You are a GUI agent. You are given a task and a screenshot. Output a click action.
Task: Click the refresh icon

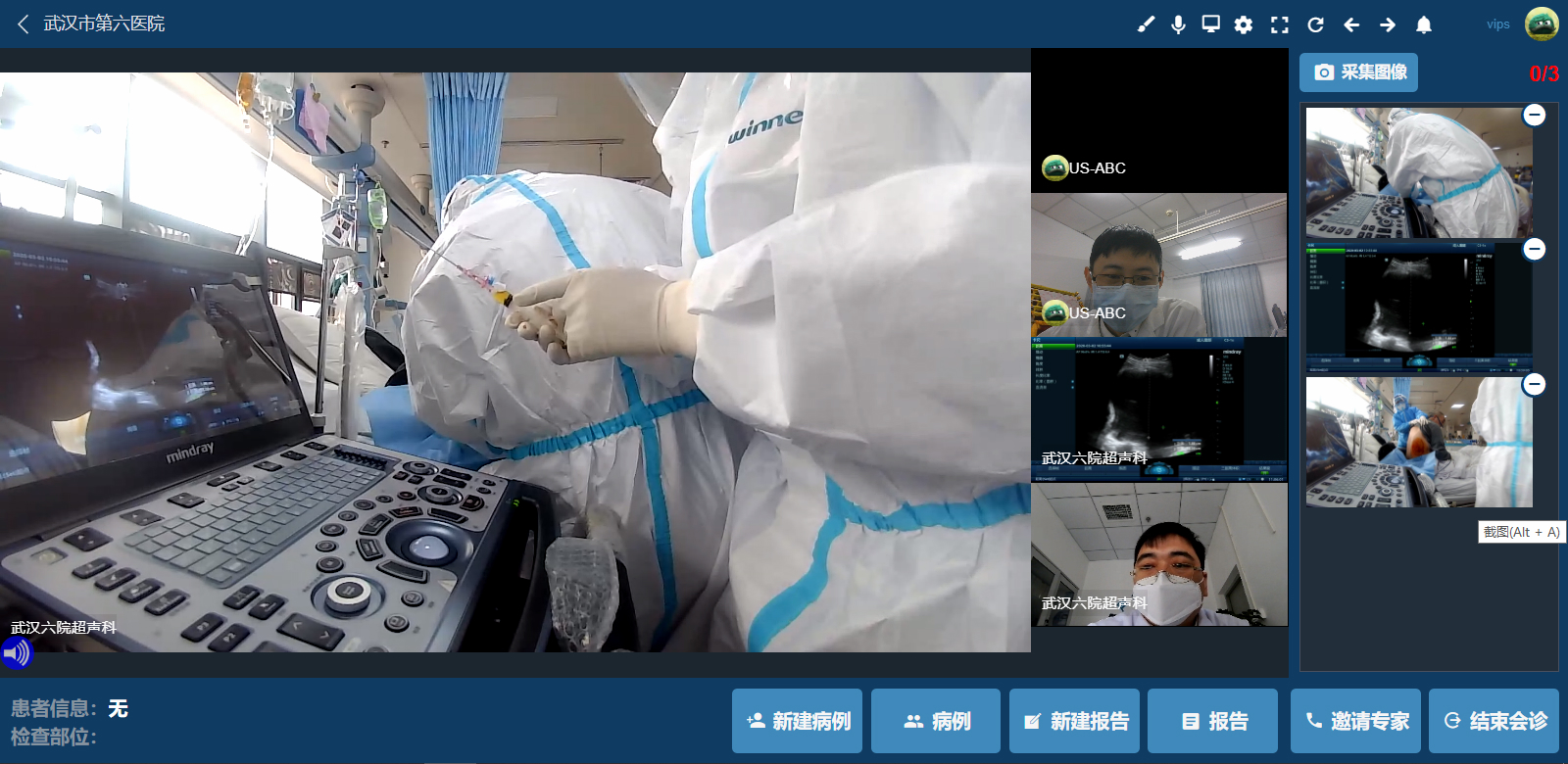(x=1315, y=24)
